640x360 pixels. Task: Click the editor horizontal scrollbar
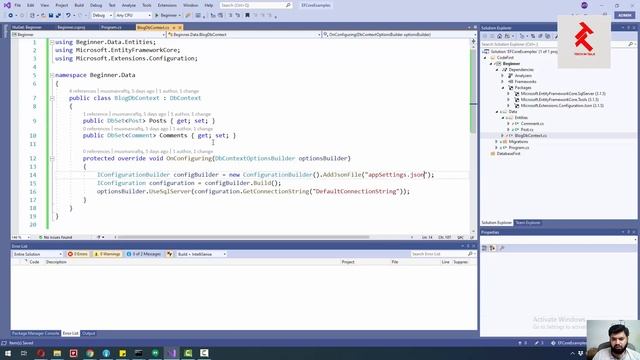[x=244, y=237]
